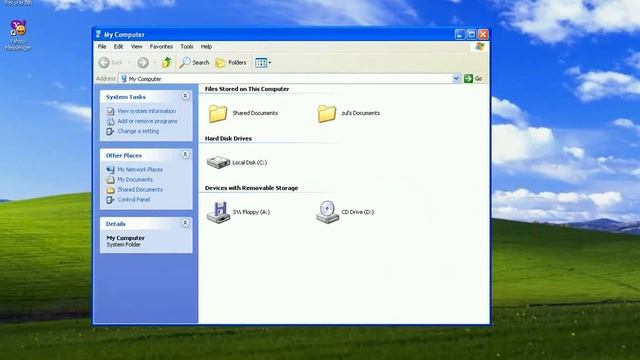640x360 pixels.
Task: Collapse the Other Places panel
Action: coord(185,155)
